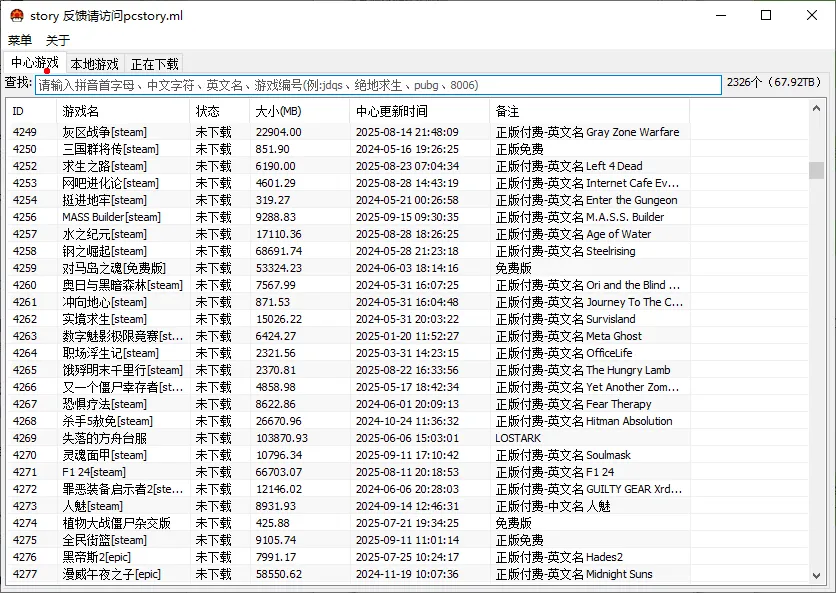Open the 关于 menu

pyautogui.click(x=58, y=40)
